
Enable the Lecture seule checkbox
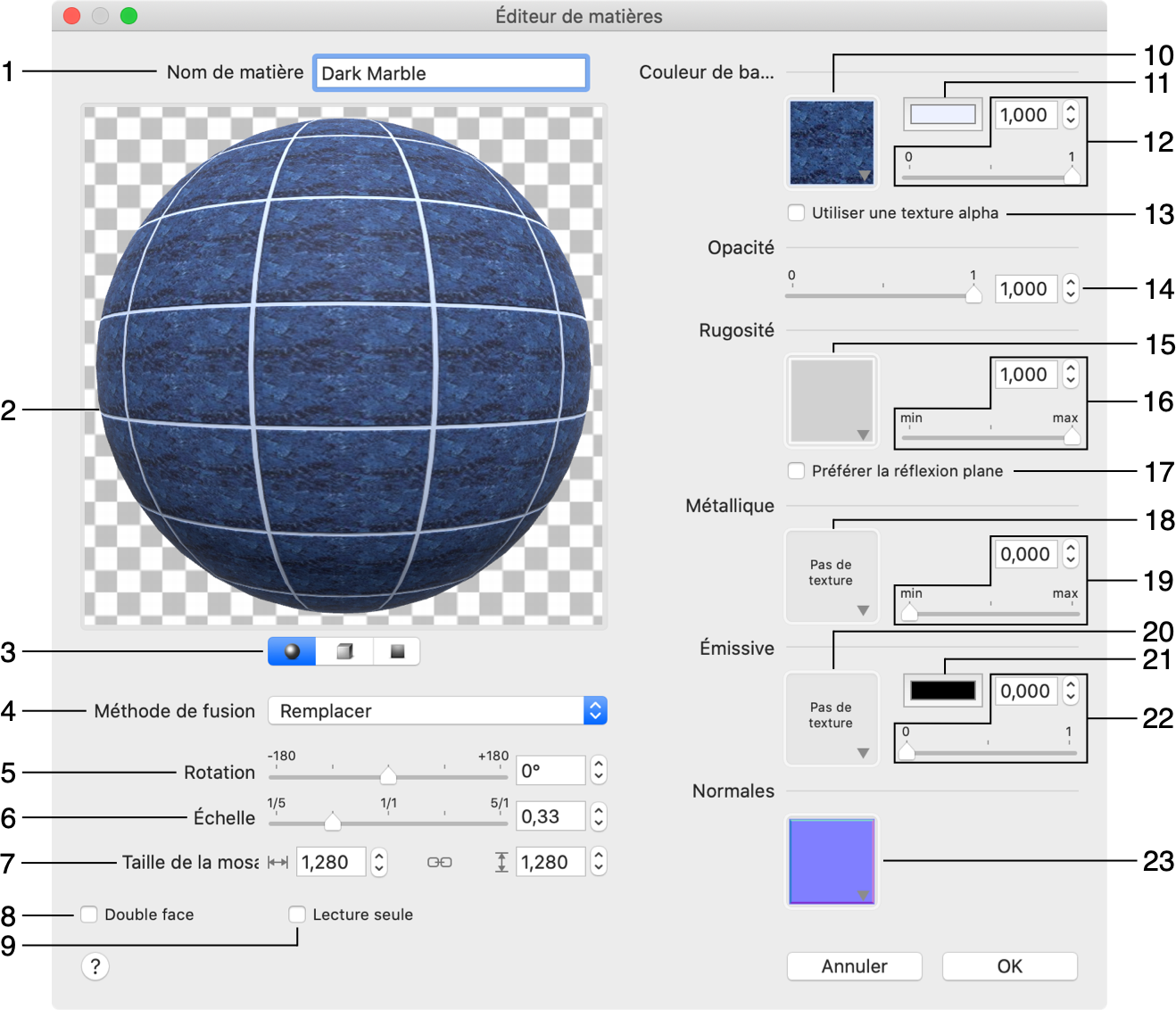(297, 915)
